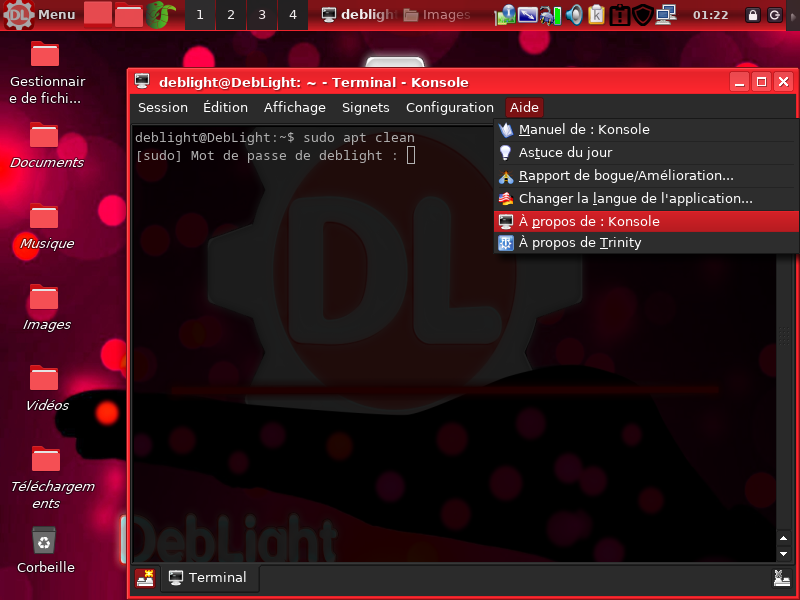Click the logout icon in top panel
The image size is (800, 600).
pyautogui.click(x=775, y=15)
